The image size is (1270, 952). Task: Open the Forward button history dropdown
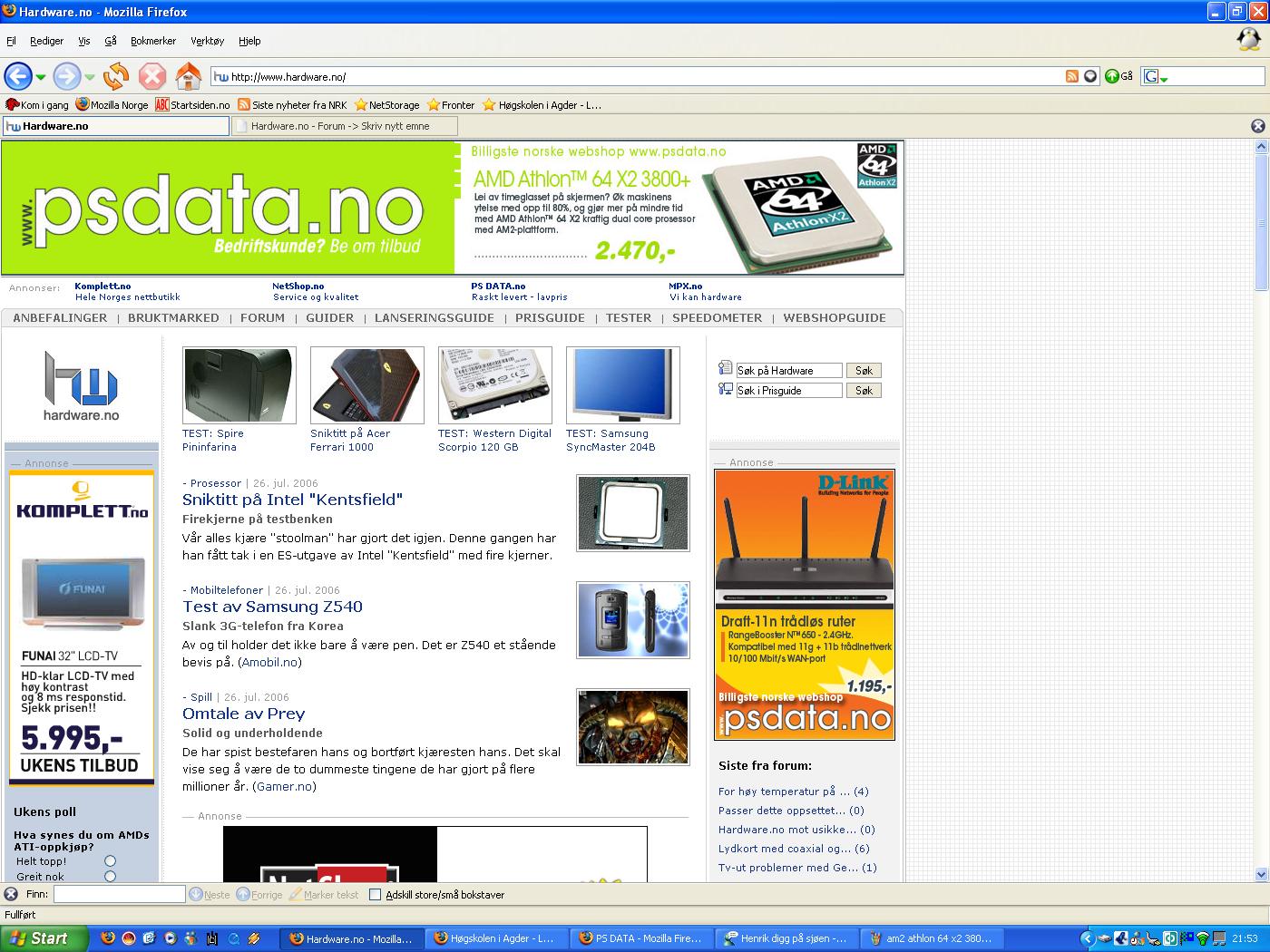(x=89, y=77)
